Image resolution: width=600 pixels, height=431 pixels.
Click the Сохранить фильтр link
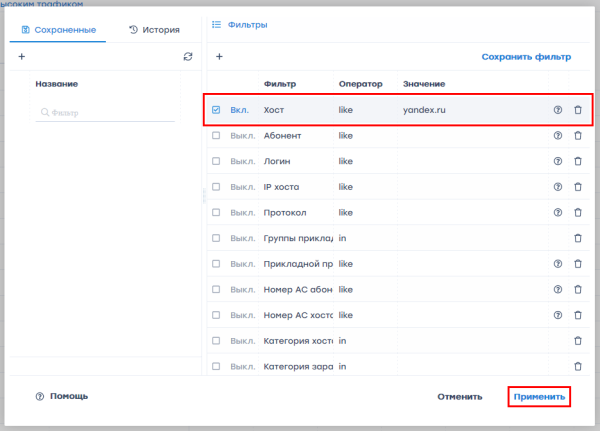[x=526, y=57]
